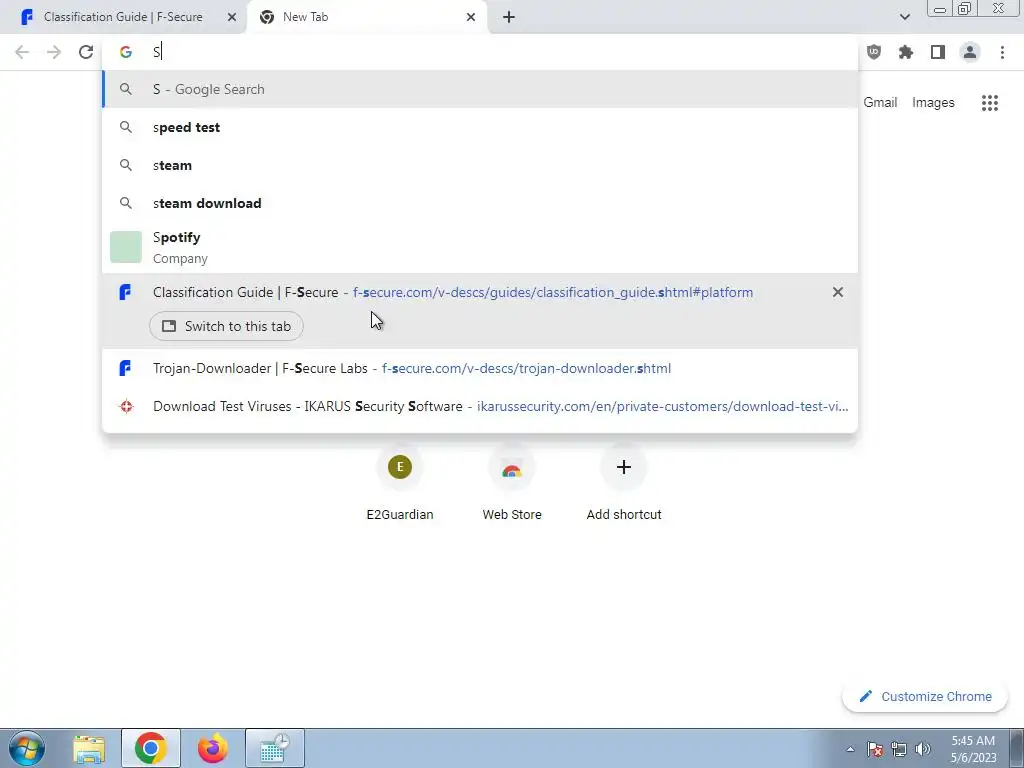This screenshot has height=768, width=1024.
Task: Open the Google apps grid
Action: pos(990,103)
